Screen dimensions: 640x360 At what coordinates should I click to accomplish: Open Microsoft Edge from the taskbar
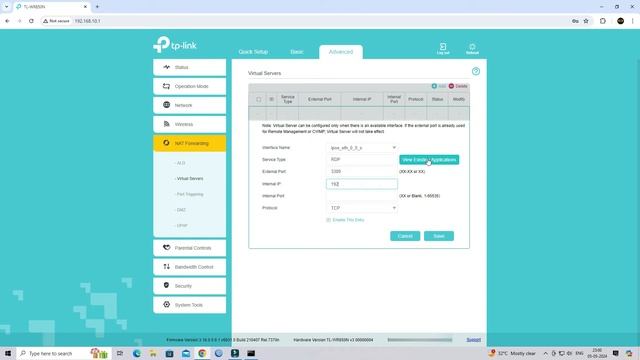click(136, 353)
